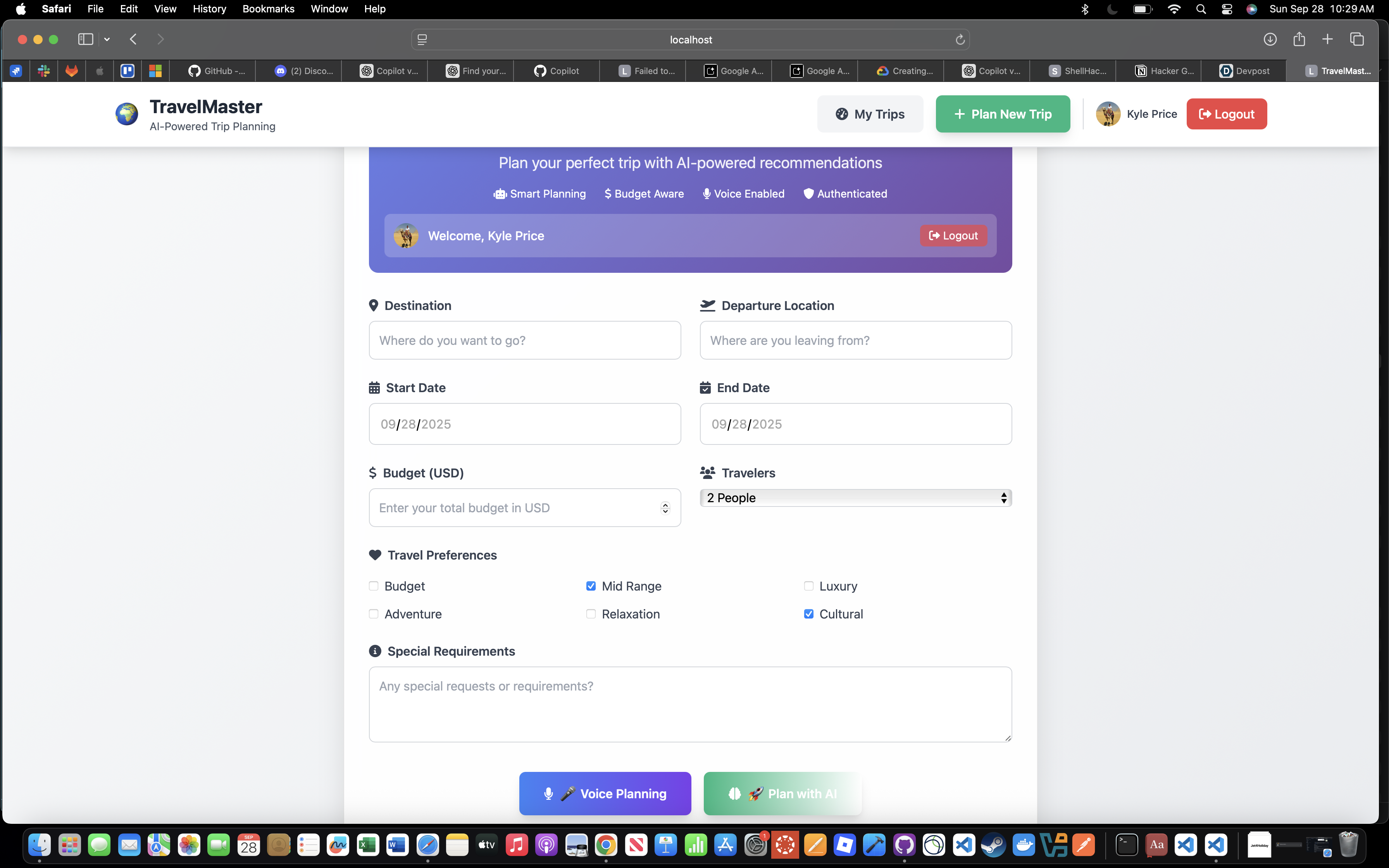Click the Budget field stepper arrows
The width and height of the screenshot is (1389, 868).
[x=665, y=508]
